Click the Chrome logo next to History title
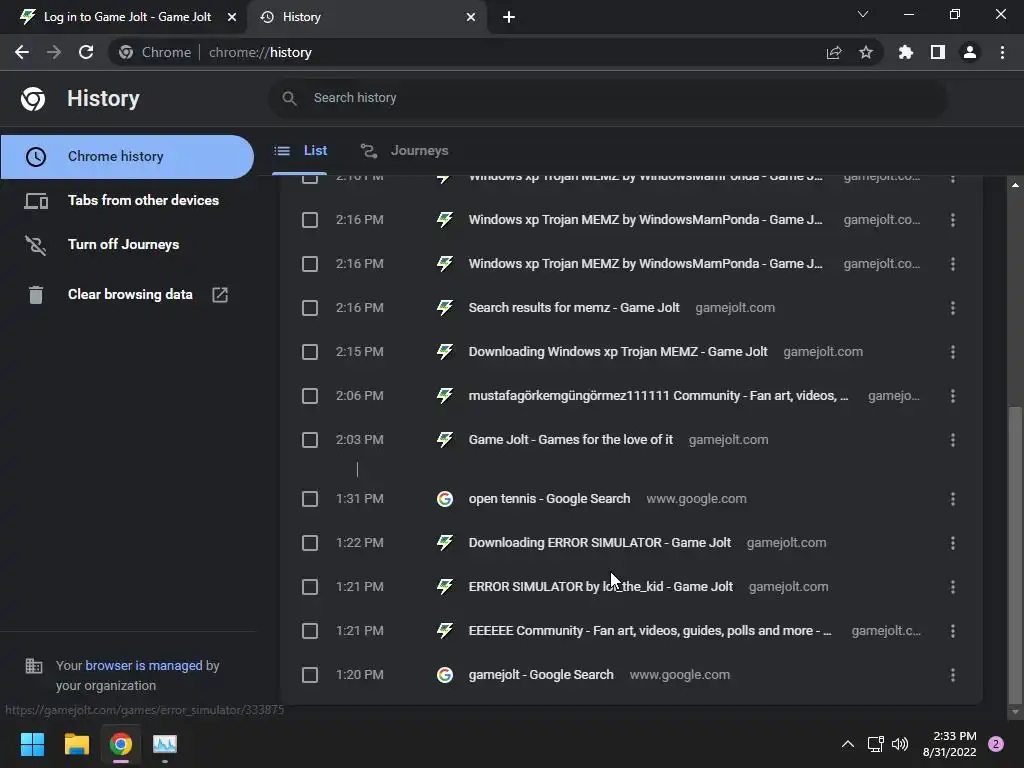Image resolution: width=1024 pixels, height=768 pixels. [33, 99]
